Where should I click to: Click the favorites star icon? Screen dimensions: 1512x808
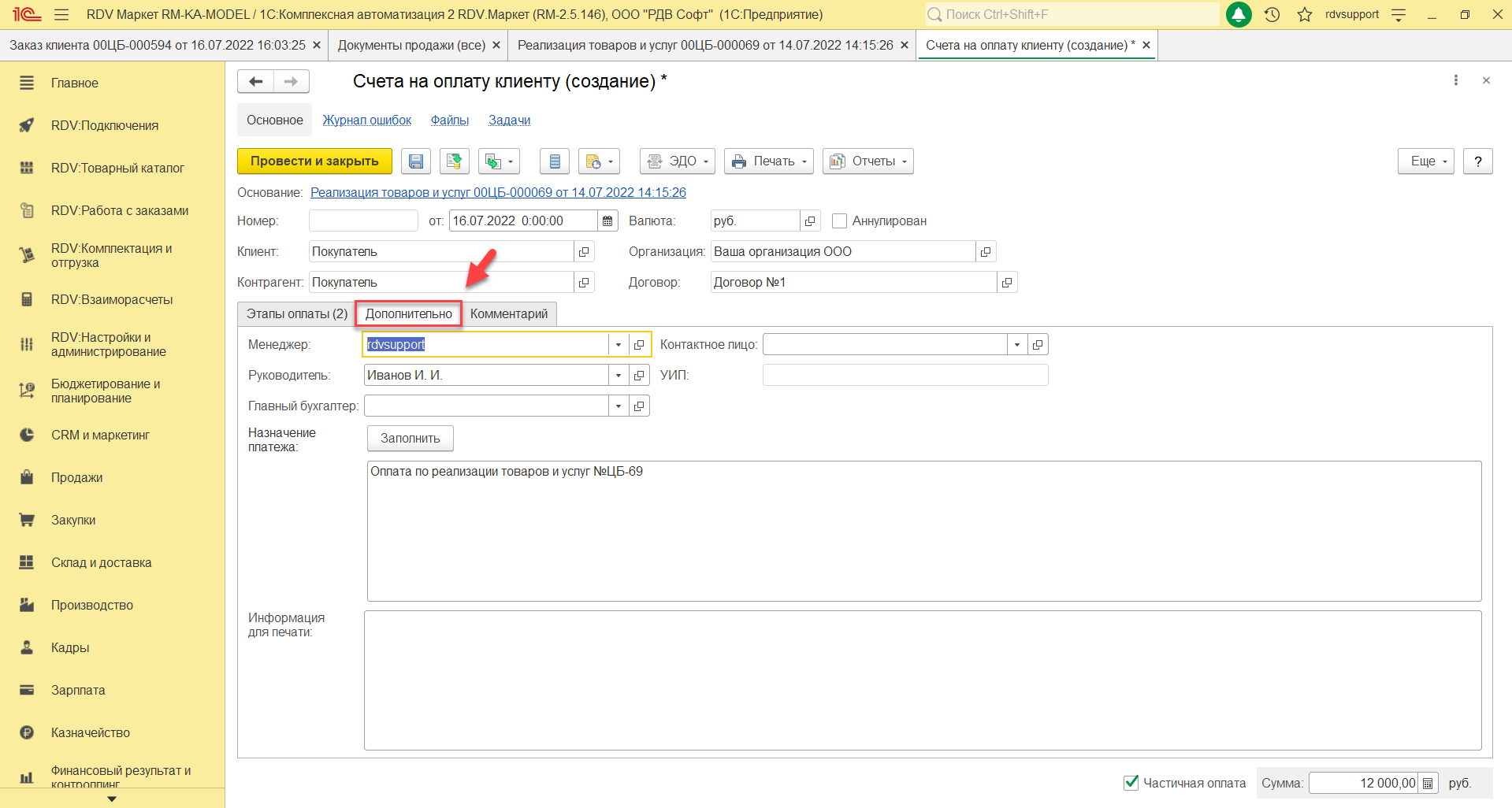point(1305,14)
